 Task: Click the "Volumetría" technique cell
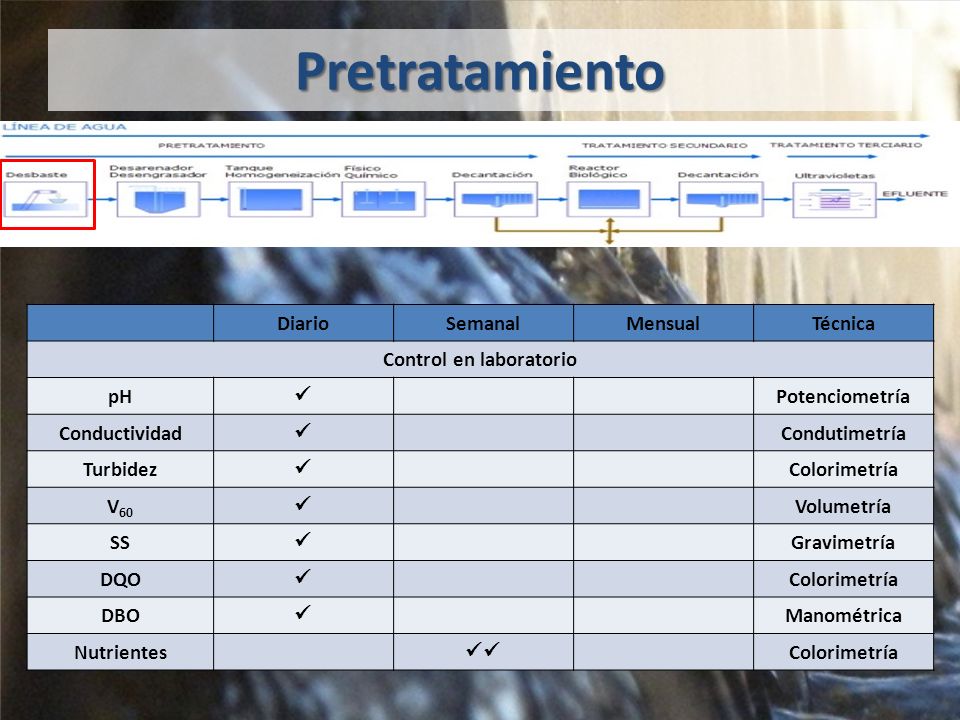[x=843, y=506]
